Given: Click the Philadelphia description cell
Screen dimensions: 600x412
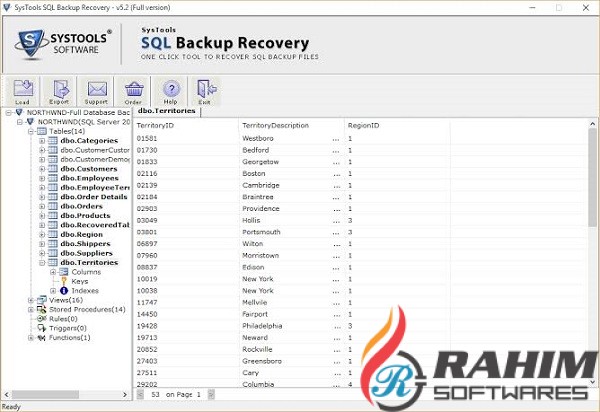Looking at the screenshot, I should coord(262,326).
